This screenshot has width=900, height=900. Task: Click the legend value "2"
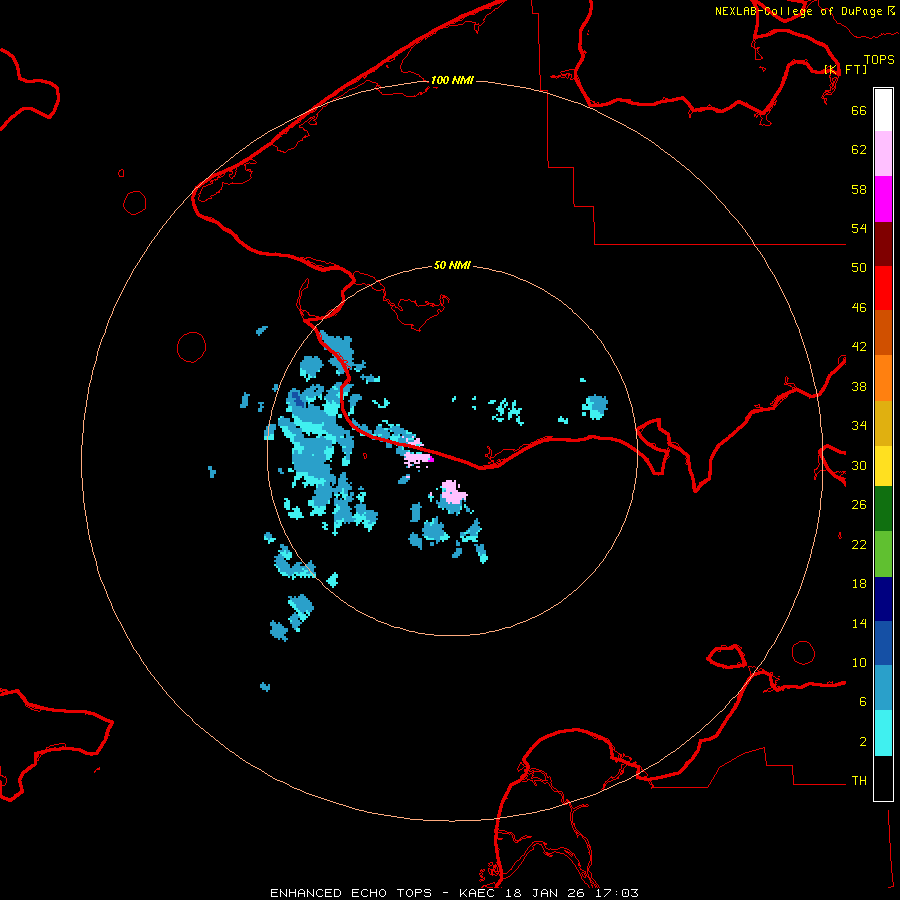863,742
